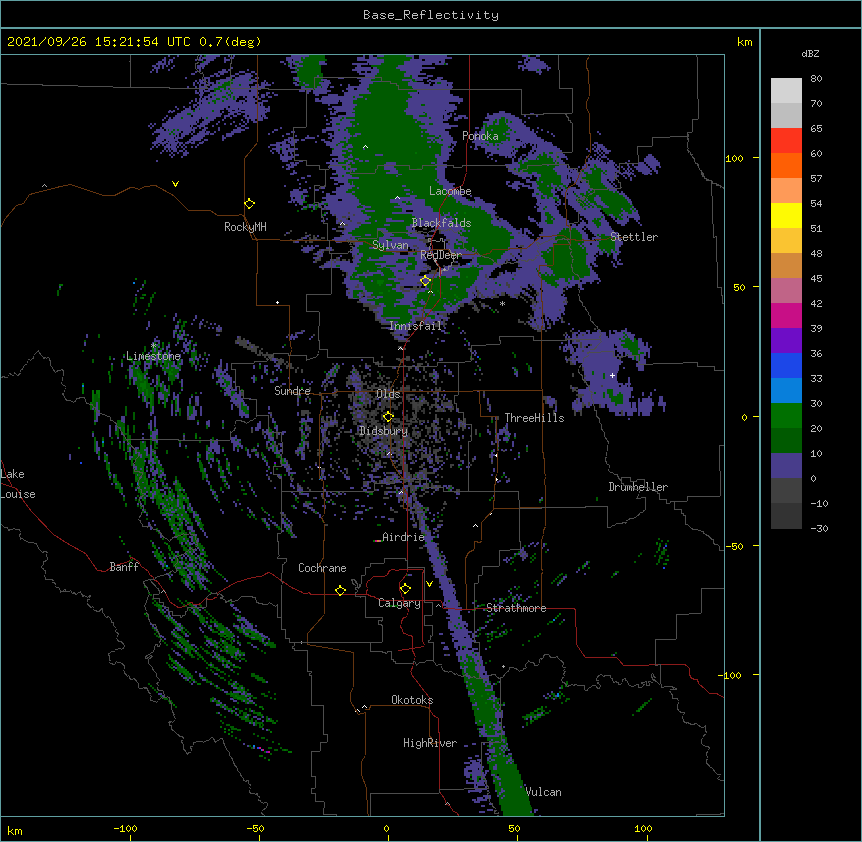The width and height of the screenshot is (862, 842).
Task: Click the yellow diamond marker below RedDeer
Action: 425,281
